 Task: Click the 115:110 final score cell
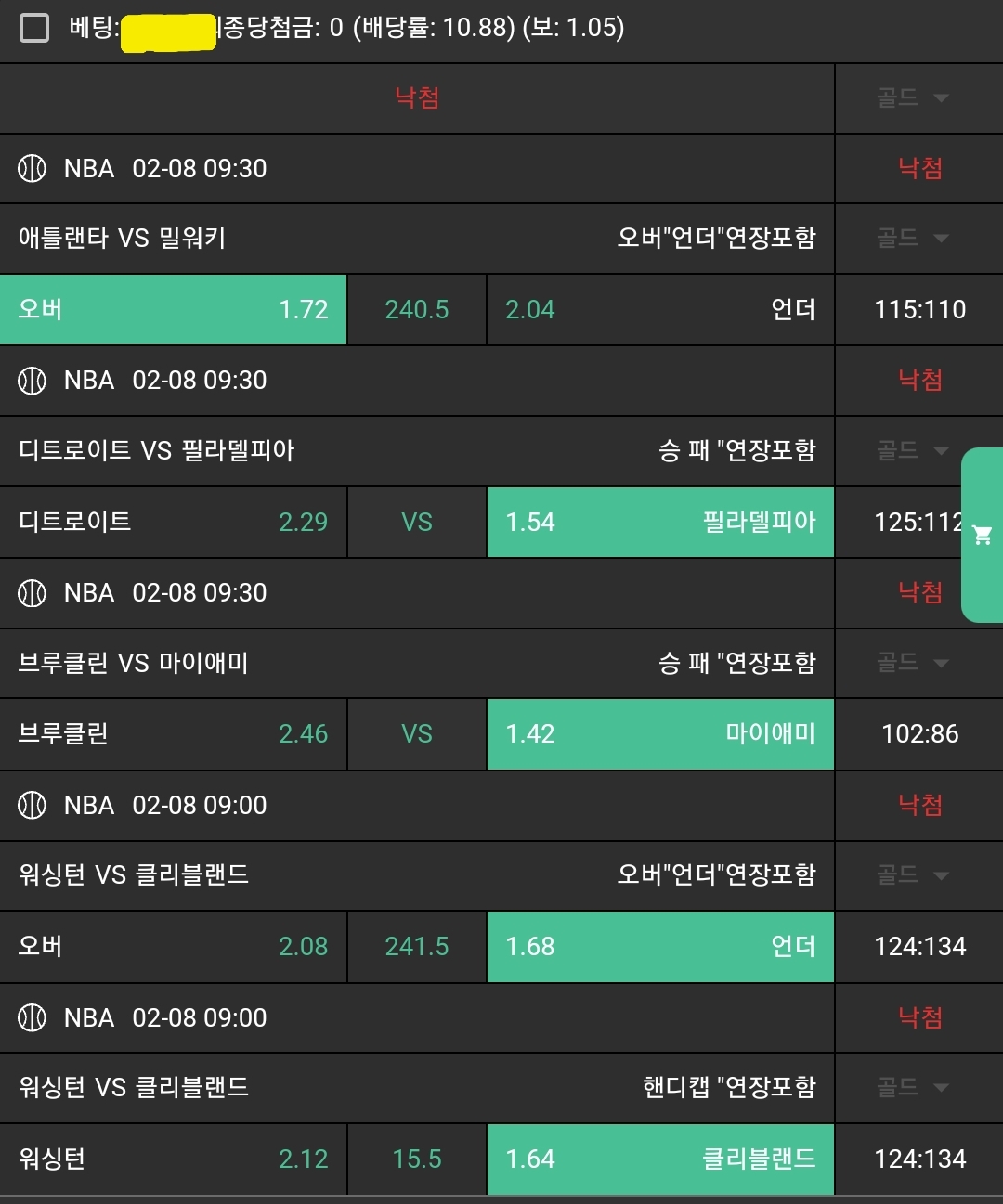point(919,309)
